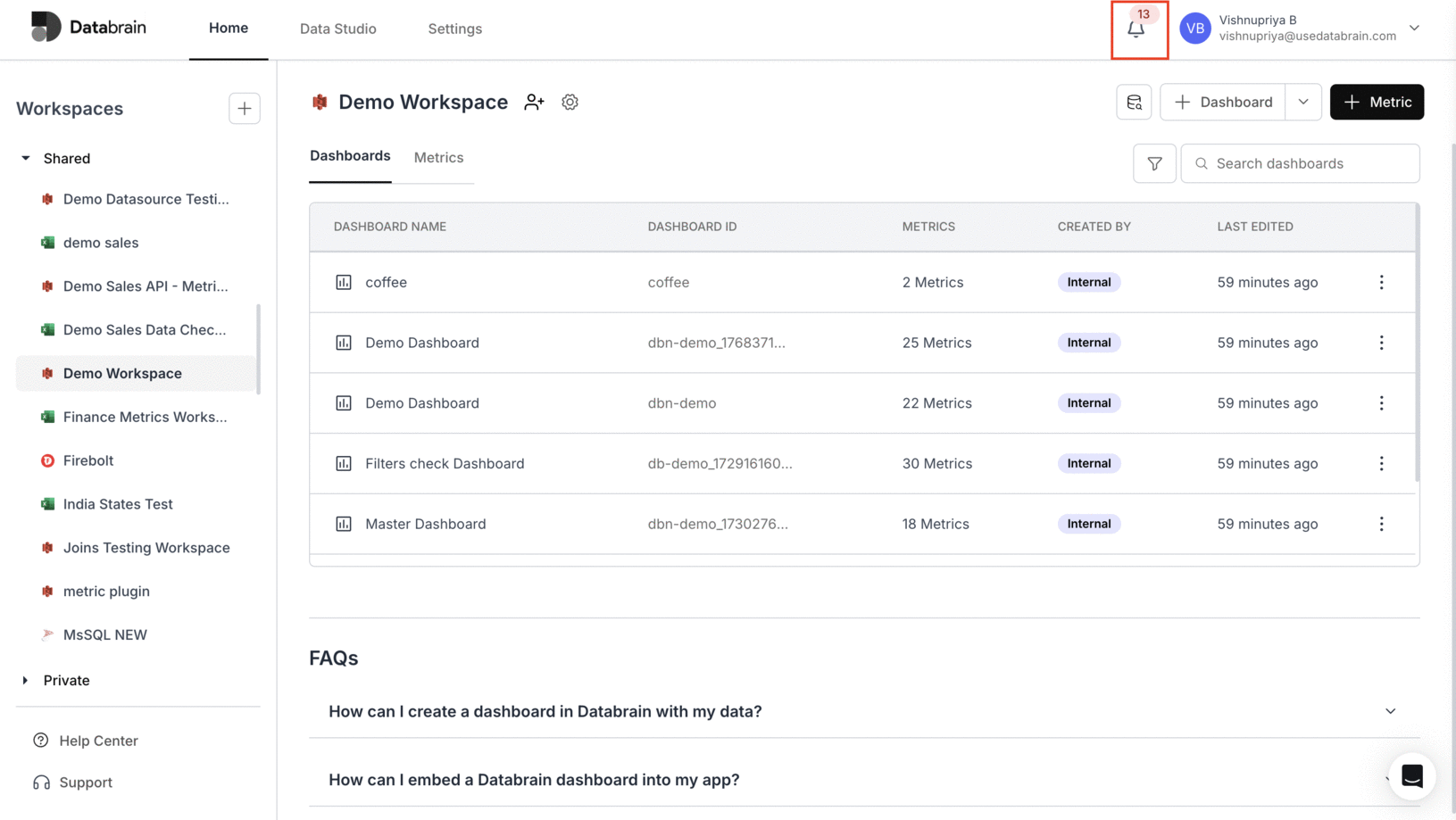The height and width of the screenshot is (820, 1456).
Task: Go to the Home tab
Action: click(x=229, y=29)
